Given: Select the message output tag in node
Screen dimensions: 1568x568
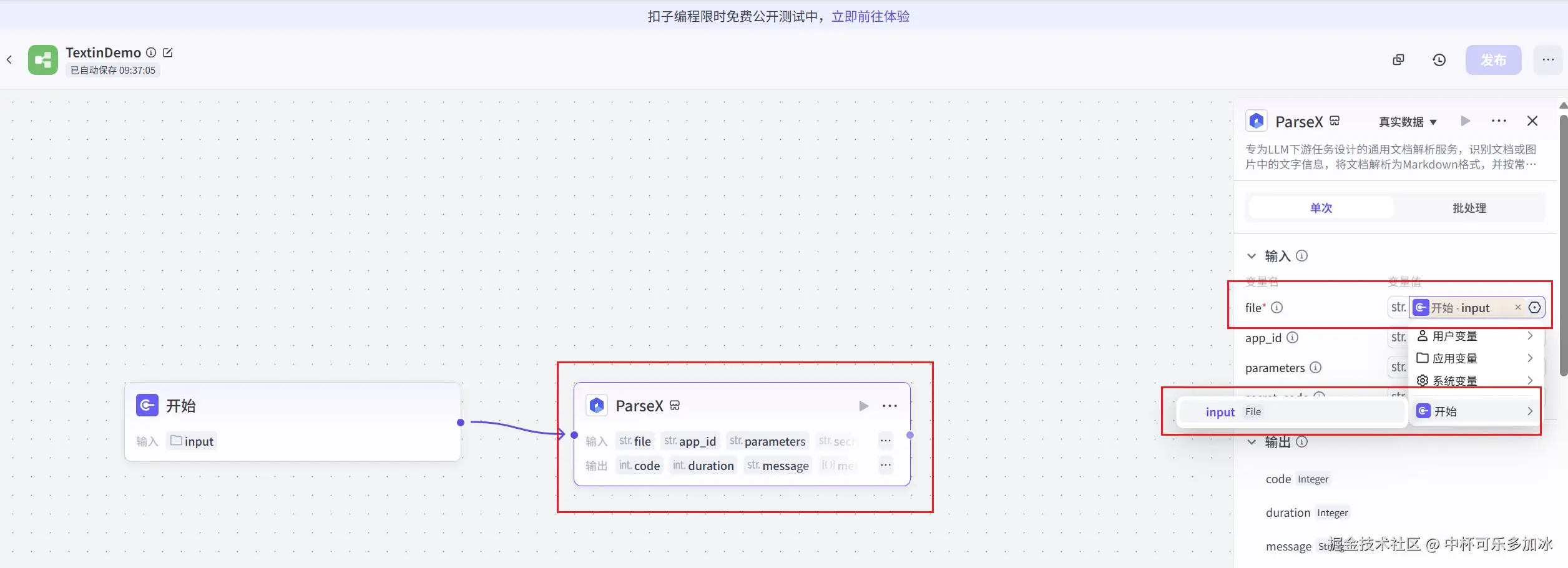Looking at the screenshot, I should click(778, 466).
